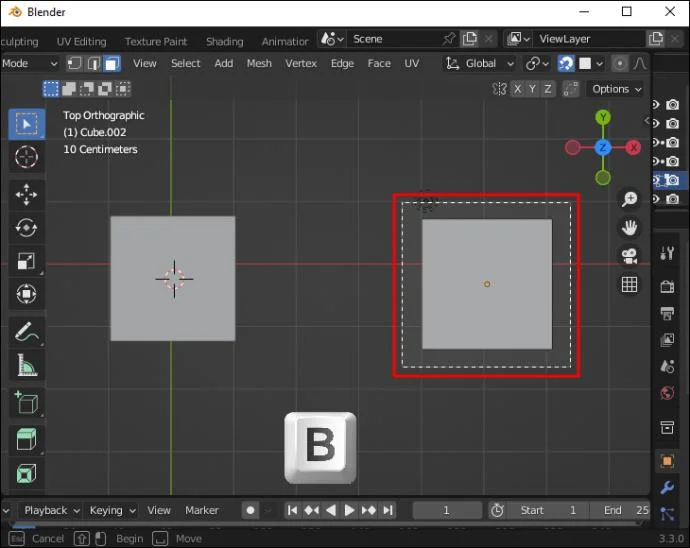This screenshot has height=548, width=690.
Task: Play animation in reverse
Action: tap(330, 511)
